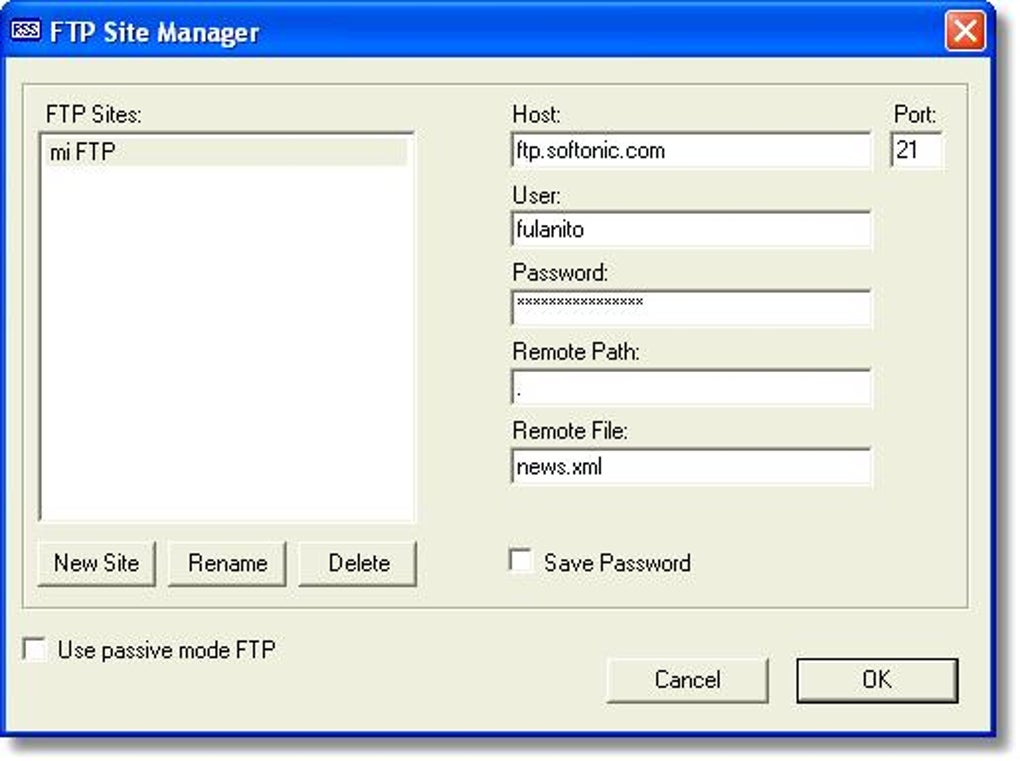Screen dimensions: 1020x761
Task: Delete the selected FTP site
Action: click(x=358, y=563)
